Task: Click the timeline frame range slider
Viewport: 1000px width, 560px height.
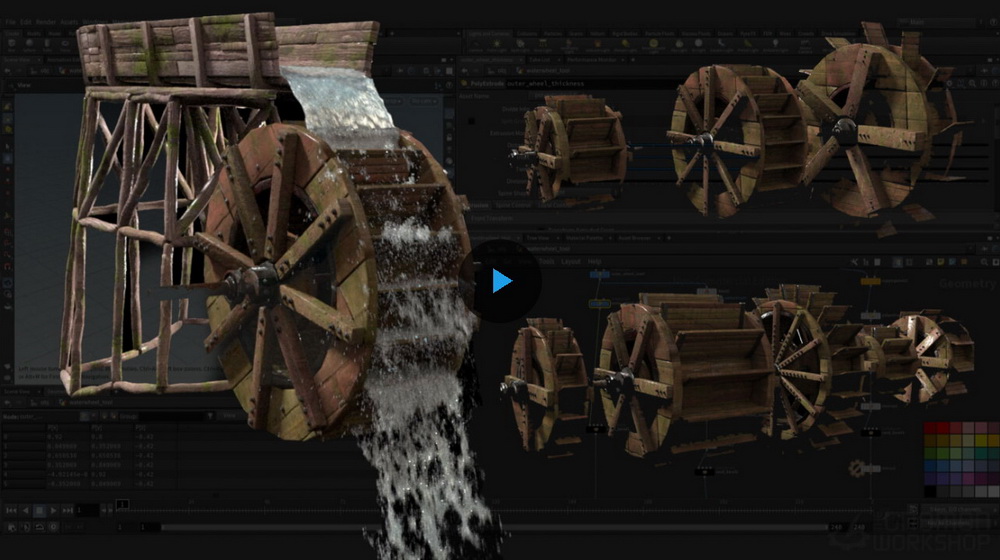Action: point(494,527)
